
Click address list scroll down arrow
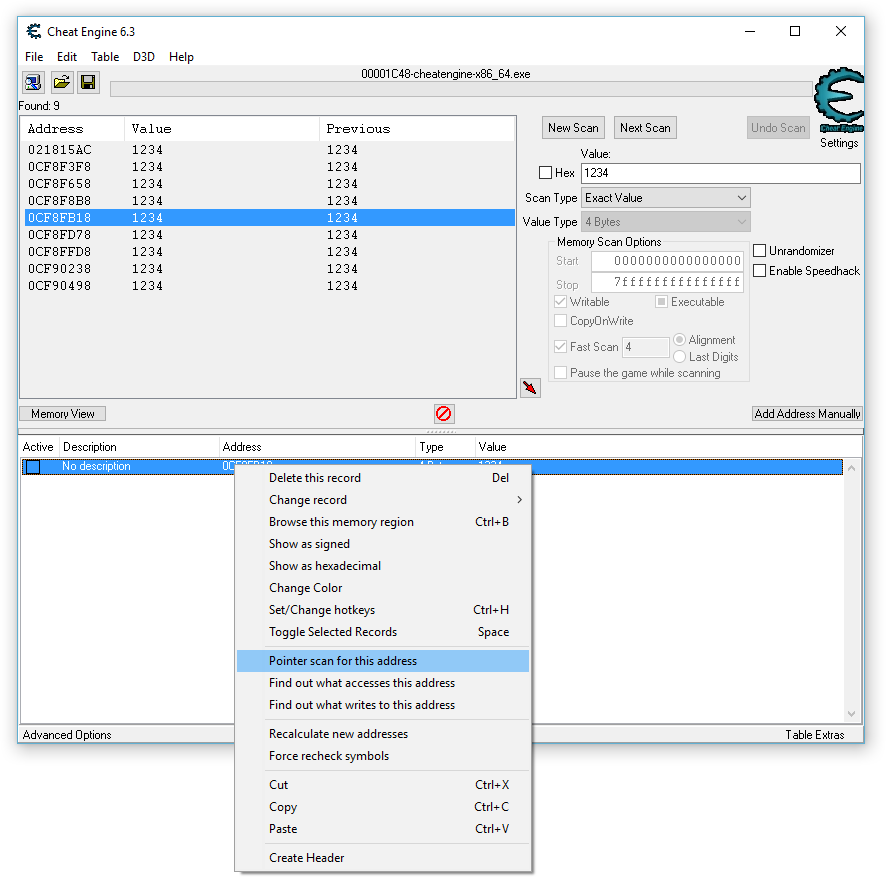coord(852,714)
